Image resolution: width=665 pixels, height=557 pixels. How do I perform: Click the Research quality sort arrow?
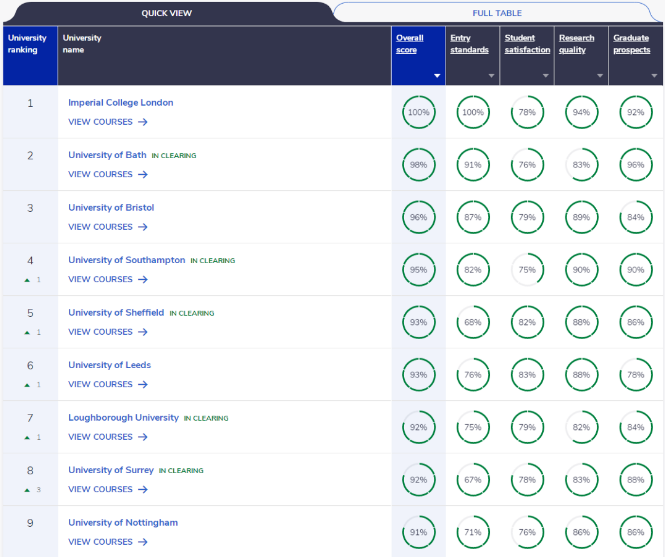click(600, 76)
